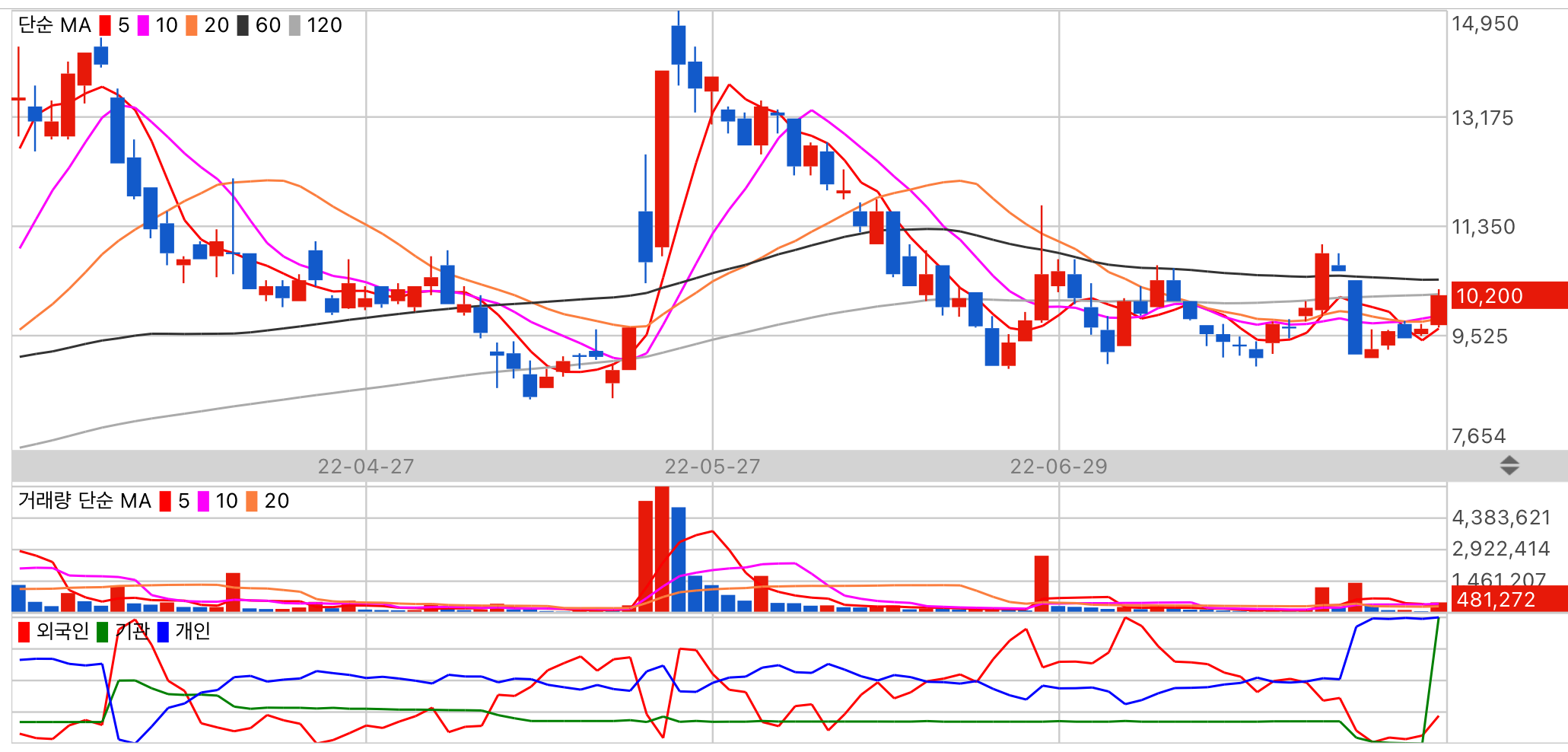The height and width of the screenshot is (752, 1568).
Task: Click red volume MA 5 swatch
Action: tap(165, 502)
